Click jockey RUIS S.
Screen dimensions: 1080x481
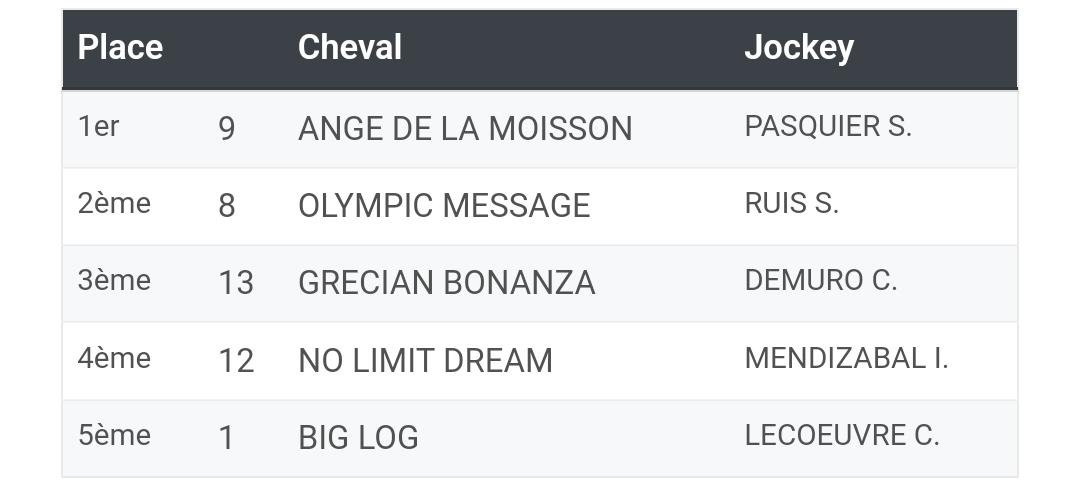coord(791,203)
